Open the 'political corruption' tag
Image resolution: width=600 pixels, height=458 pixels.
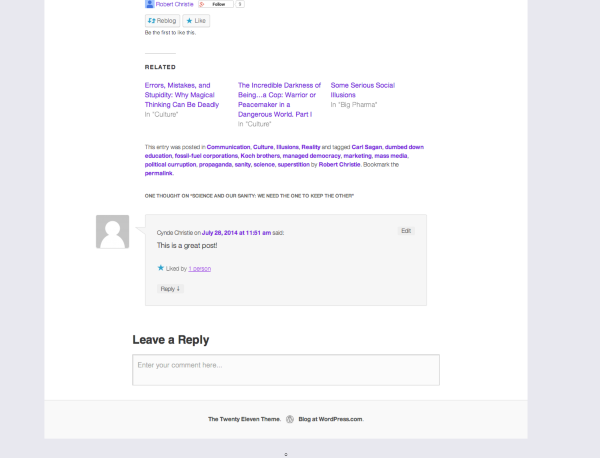coord(170,165)
